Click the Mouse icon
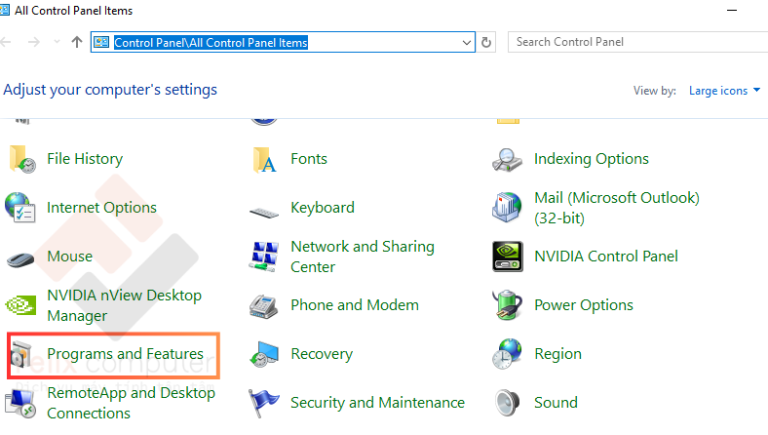This screenshot has height=435, width=768. click(x=21, y=259)
